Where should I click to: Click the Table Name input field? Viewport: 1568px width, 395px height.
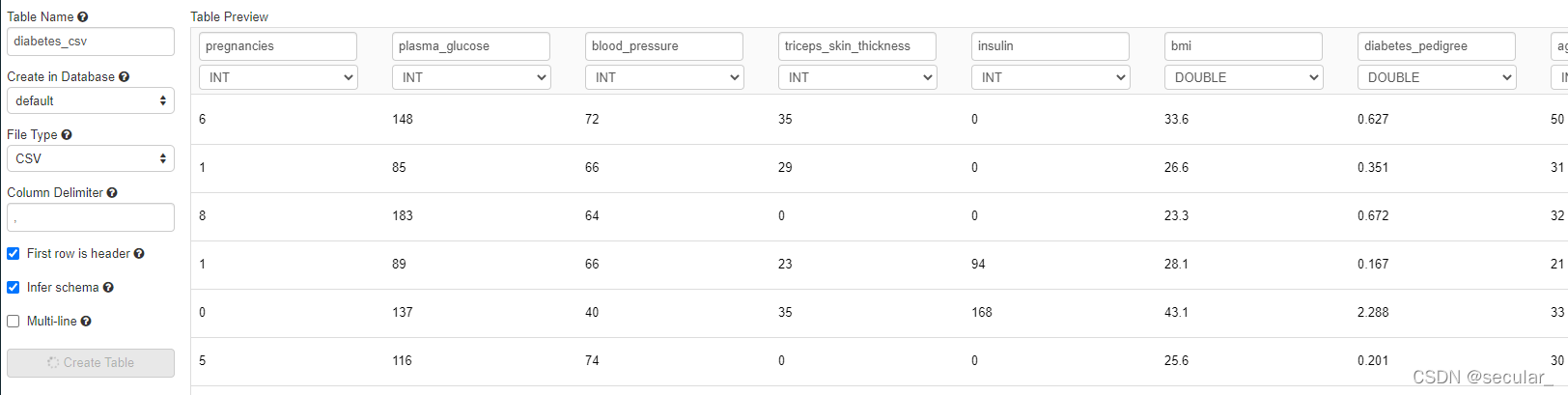(91, 42)
